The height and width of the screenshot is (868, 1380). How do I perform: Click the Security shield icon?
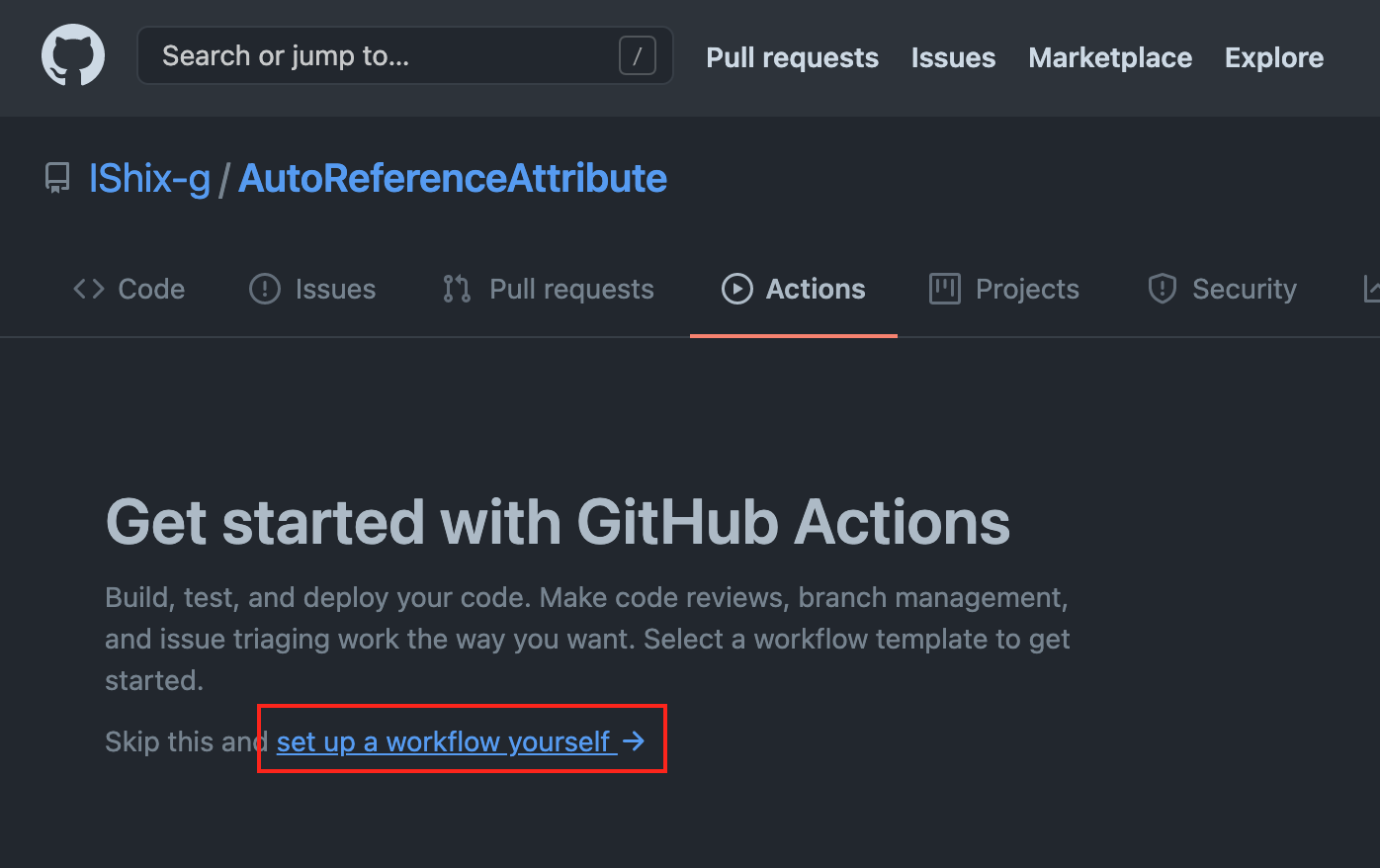(x=1162, y=289)
